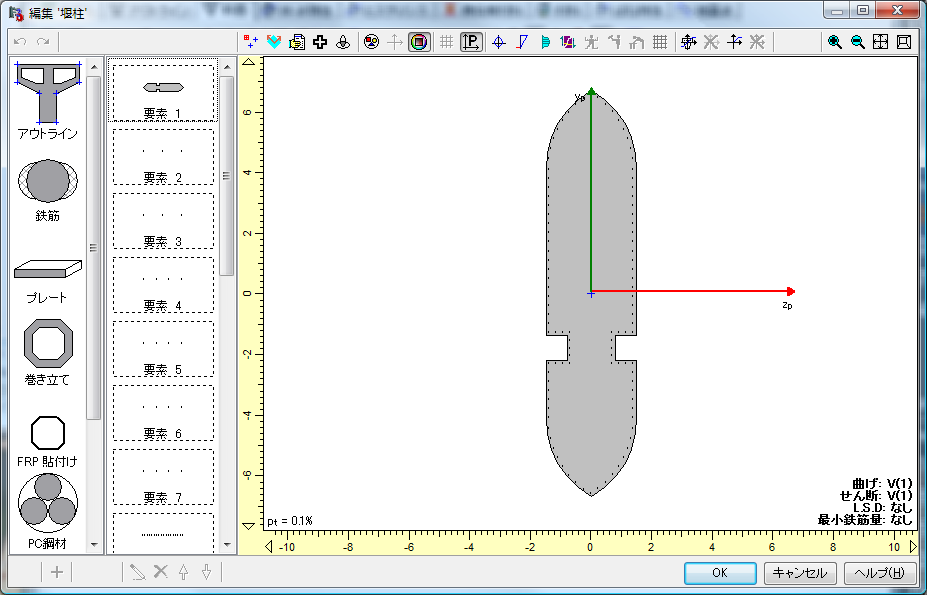Click the 'L.S.D: なし' status text
The height and width of the screenshot is (595, 927).
[x=883, y=508]
